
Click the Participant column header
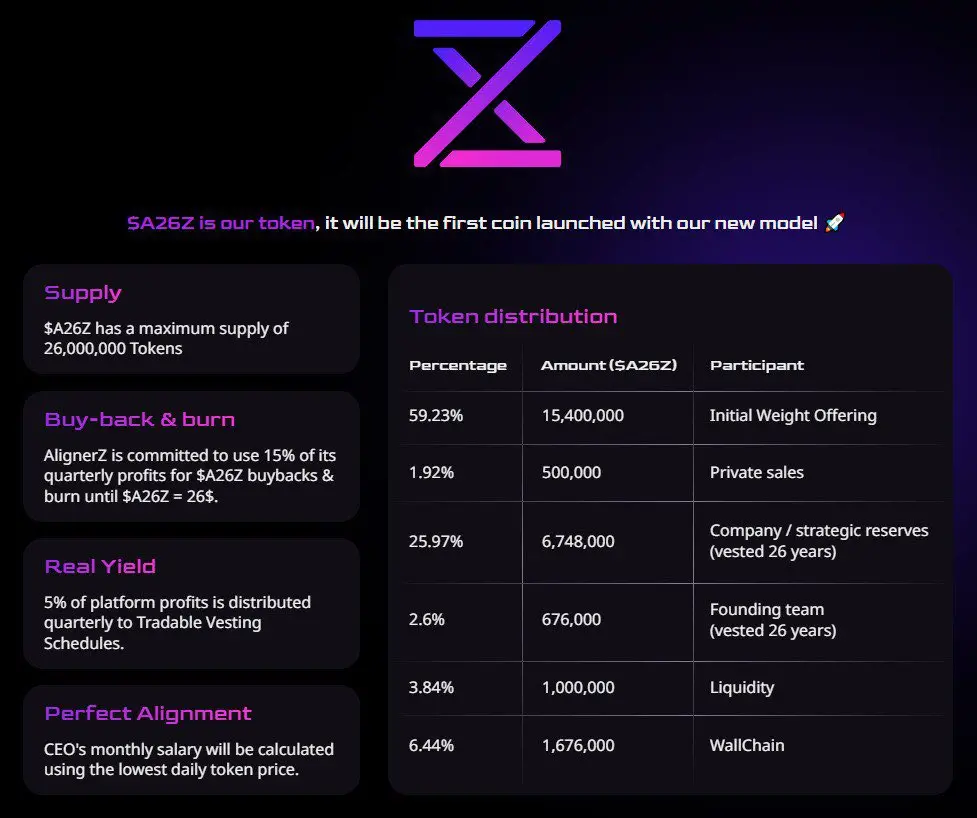coord(757,365)
